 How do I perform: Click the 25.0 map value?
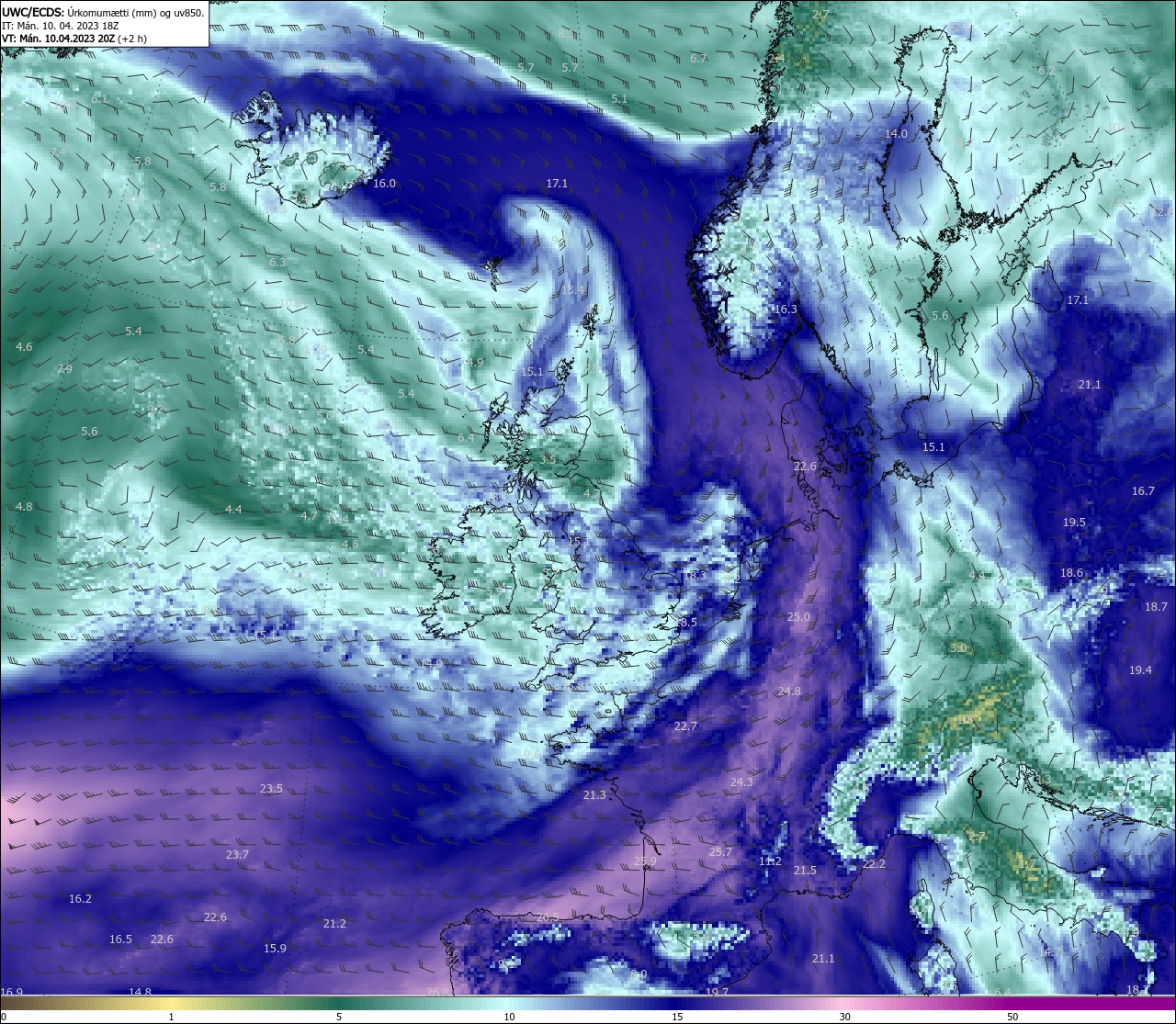click(798, 617)
